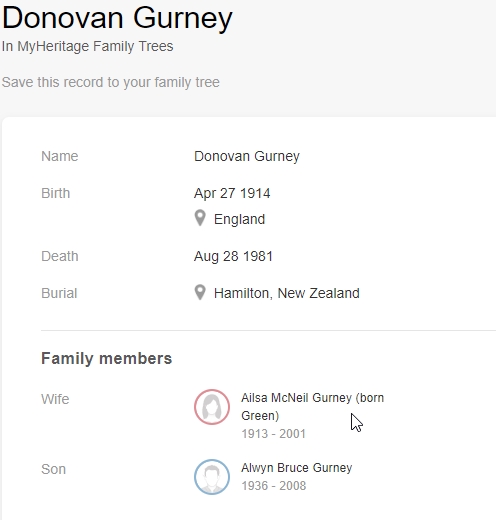Click the Burial field label
Image resolution: width=496 pixels, height=520 pixels.
pyautogui.click(x=59, y=293)
